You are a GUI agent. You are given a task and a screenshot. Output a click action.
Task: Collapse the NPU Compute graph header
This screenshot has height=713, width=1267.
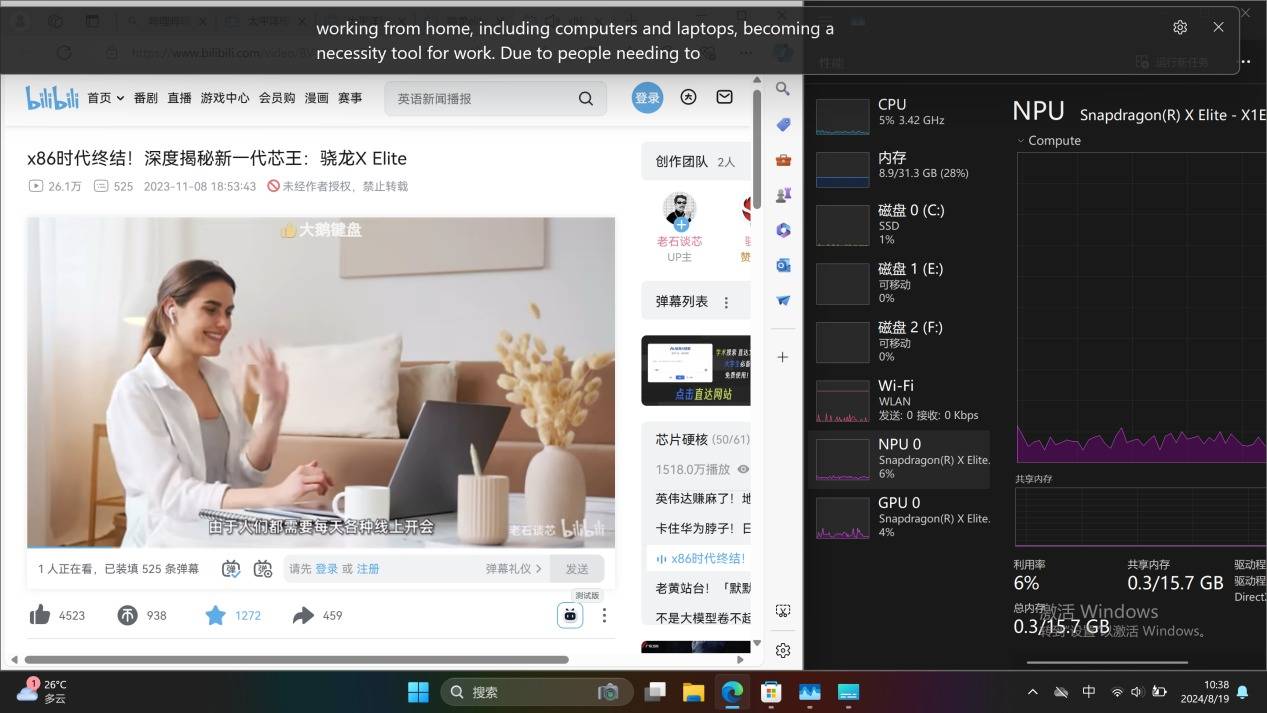tap(1021, 141)
